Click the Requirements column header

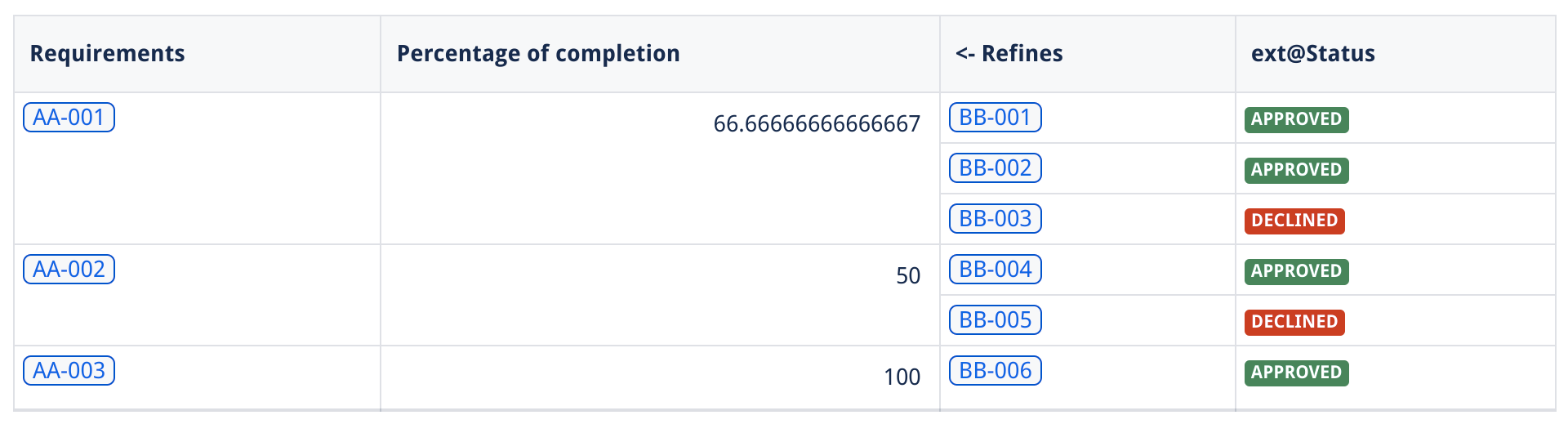(107, 54)
